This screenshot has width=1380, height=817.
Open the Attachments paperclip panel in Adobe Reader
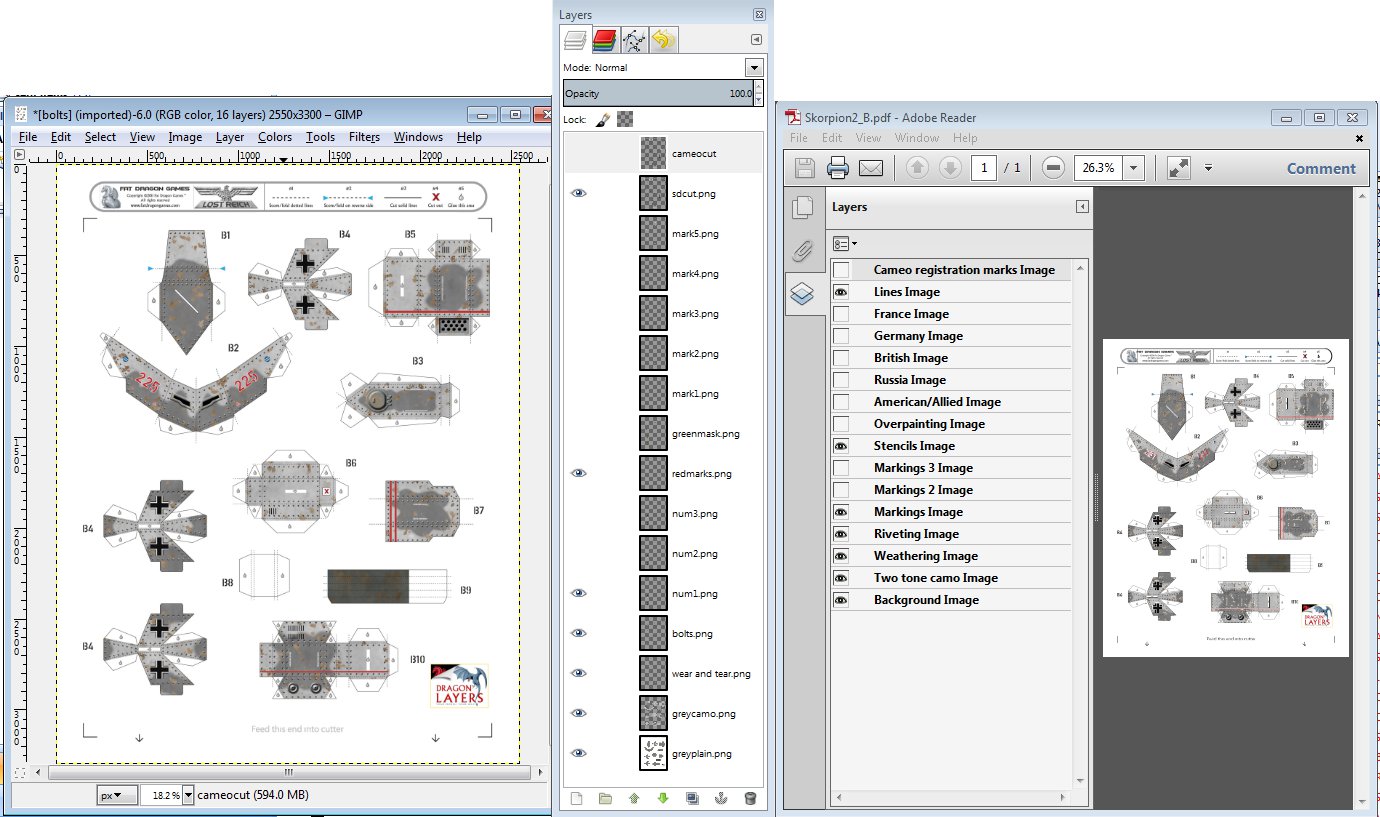(802, 250)
